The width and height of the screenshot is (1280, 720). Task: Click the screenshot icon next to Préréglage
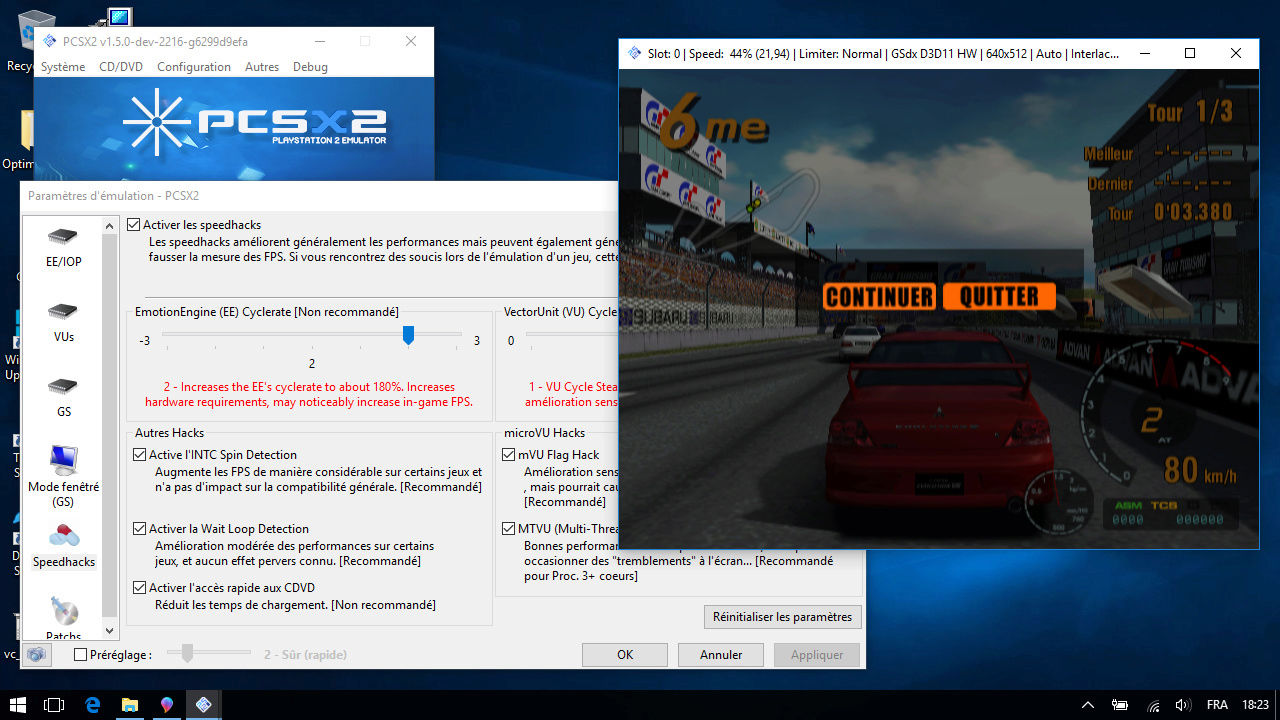pyautogui.click(x=36, y=655)
